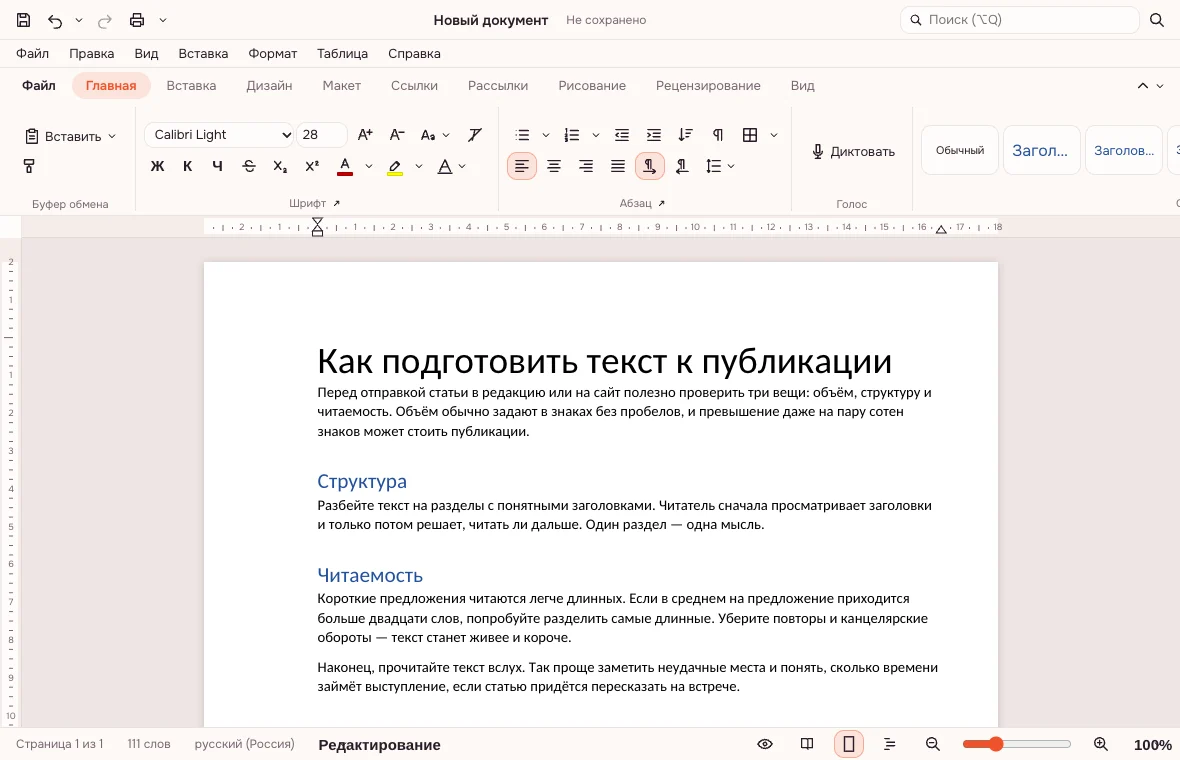This screenshot has height=760, width=1180.
Task: Select print layout page view
Action: point(849,744)
